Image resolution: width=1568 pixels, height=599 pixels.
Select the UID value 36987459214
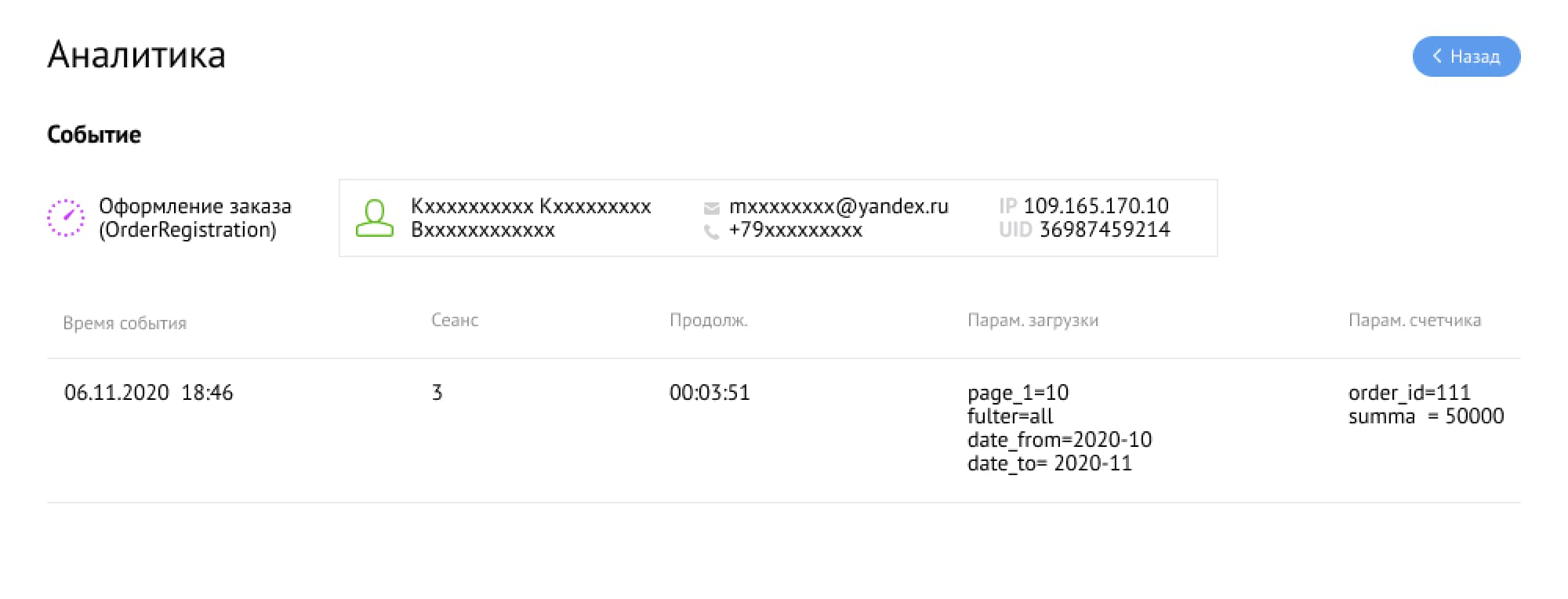coord(1105,230)
